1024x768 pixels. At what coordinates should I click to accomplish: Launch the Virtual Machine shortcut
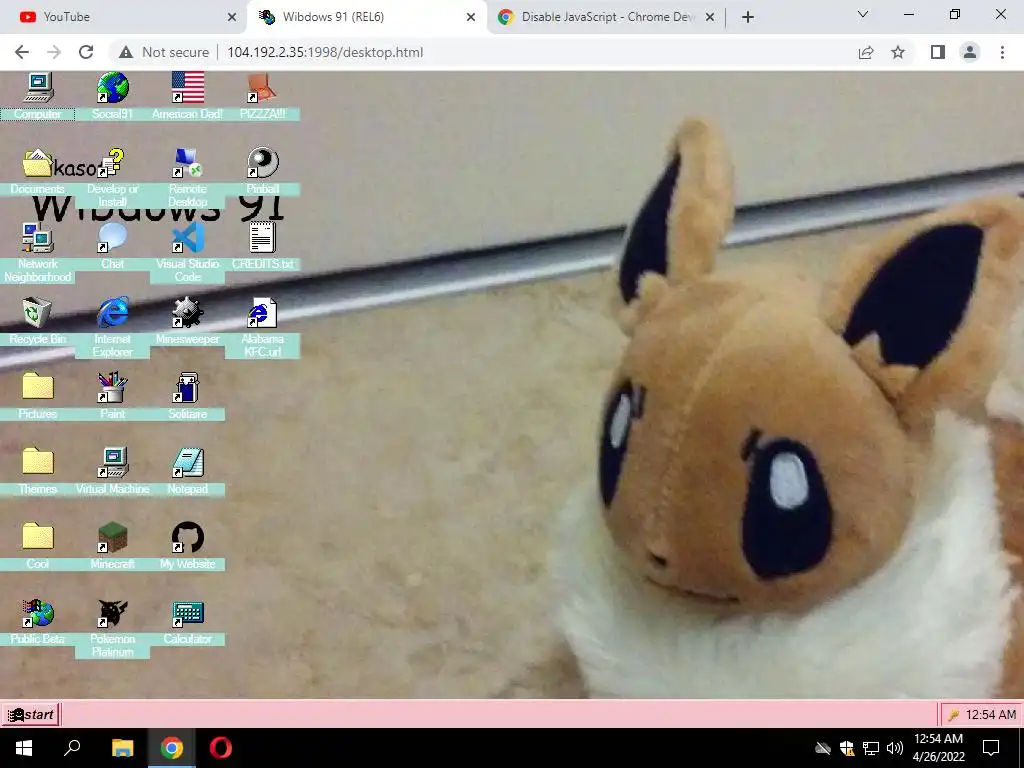point(112,463)
